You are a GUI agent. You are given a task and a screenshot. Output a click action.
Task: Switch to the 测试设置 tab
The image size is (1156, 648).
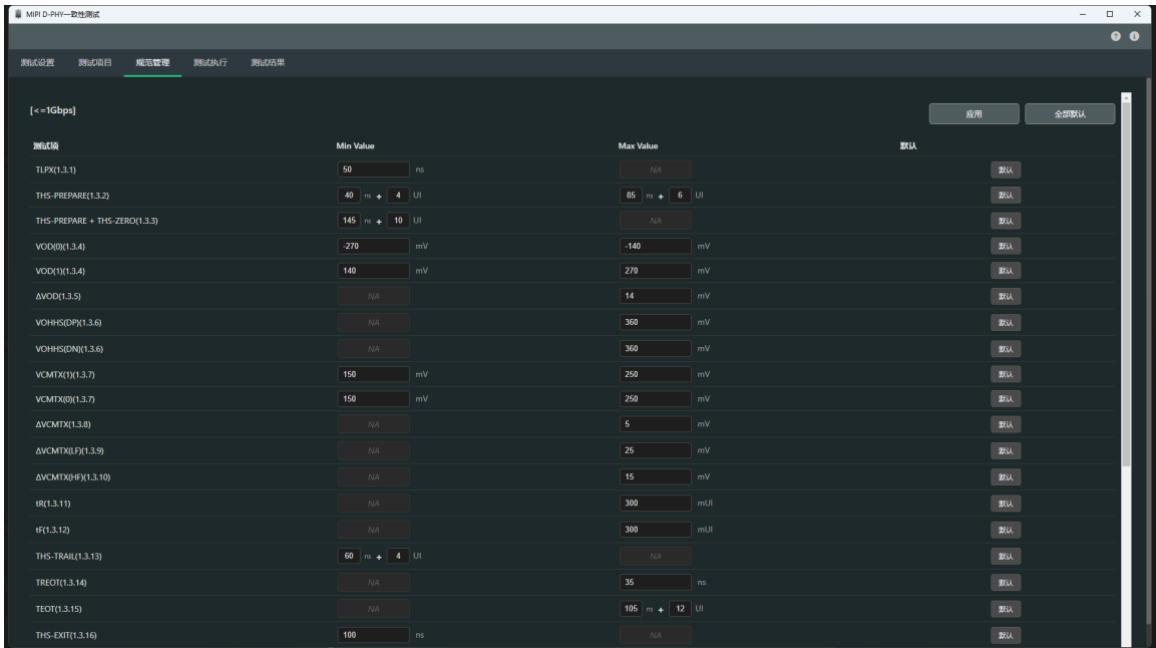point(38,63)
